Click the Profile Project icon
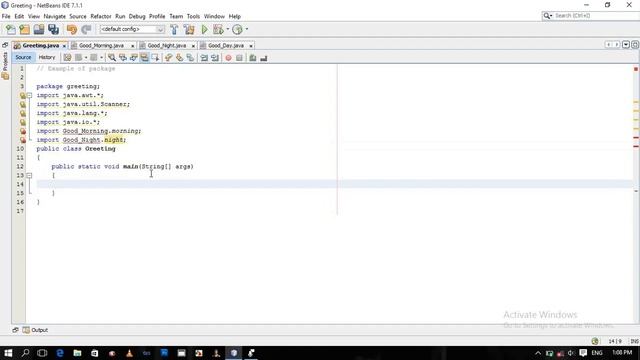Viewport: 640px width, 360px height. [237, 29]
